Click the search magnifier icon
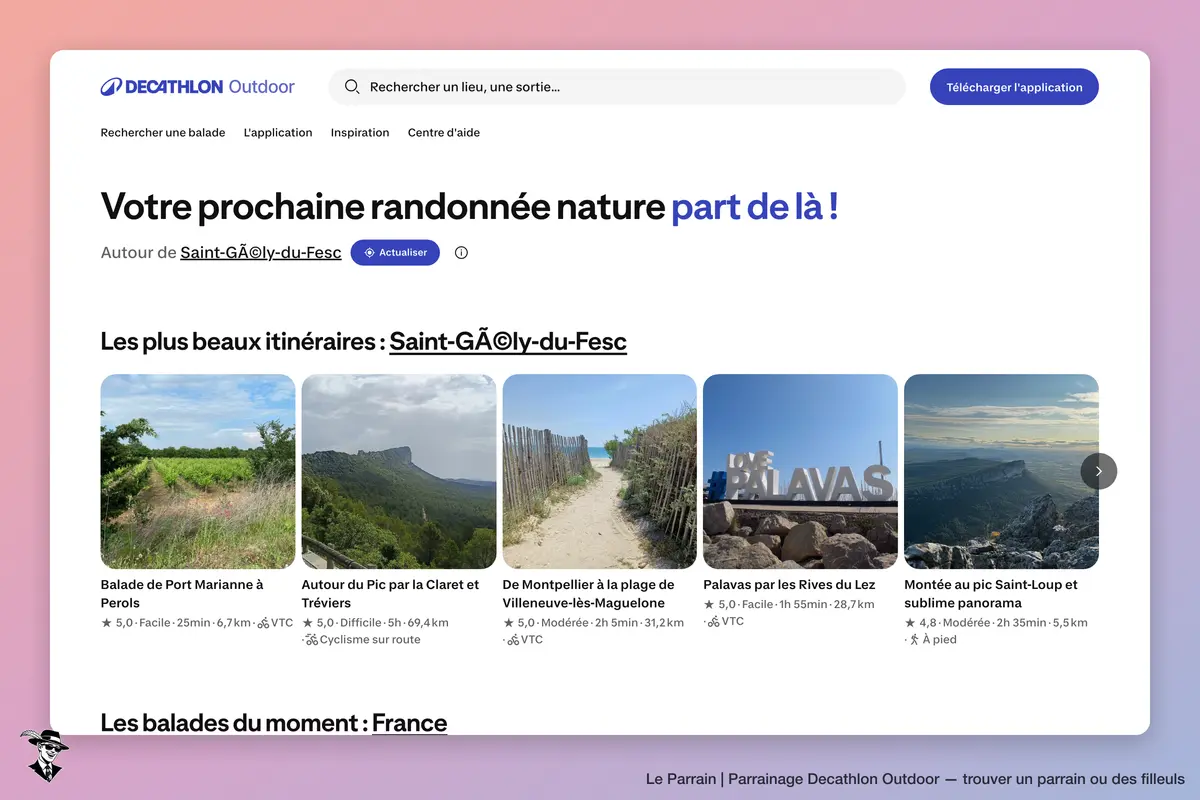The image size is (1200, 800). 351,87
